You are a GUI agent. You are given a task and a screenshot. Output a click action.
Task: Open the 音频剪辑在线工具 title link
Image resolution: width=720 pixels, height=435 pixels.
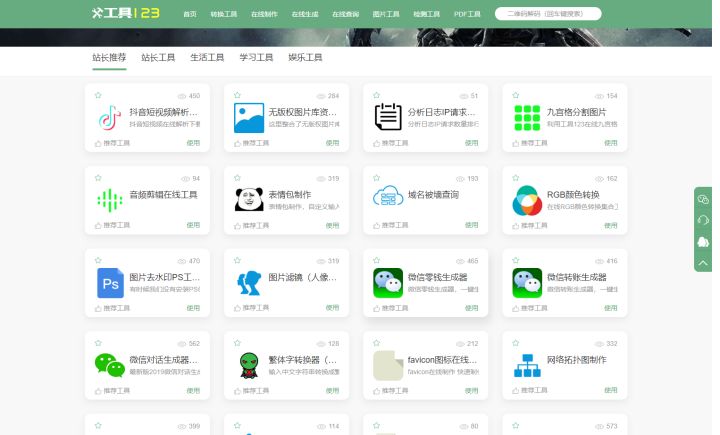(163, 195)
